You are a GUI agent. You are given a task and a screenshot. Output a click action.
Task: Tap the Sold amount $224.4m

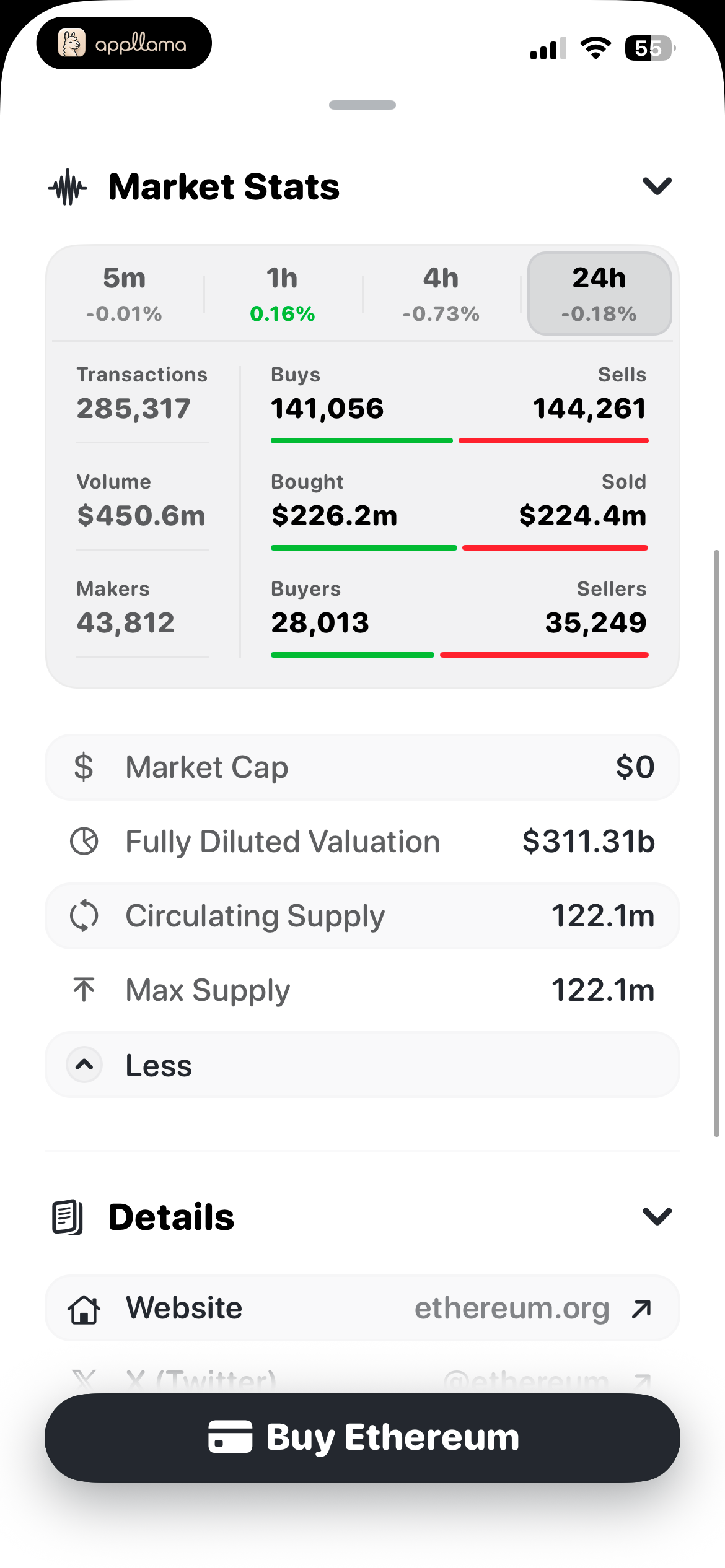click(582, 516)
